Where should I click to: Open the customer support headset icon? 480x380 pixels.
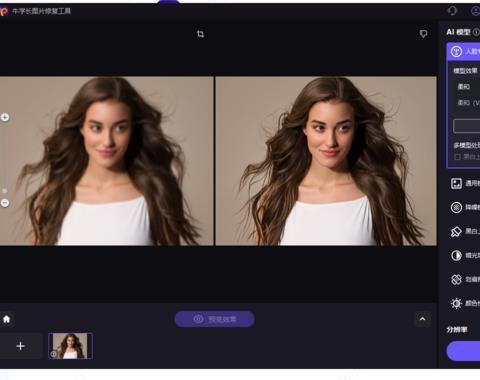(x=452, y=11)
